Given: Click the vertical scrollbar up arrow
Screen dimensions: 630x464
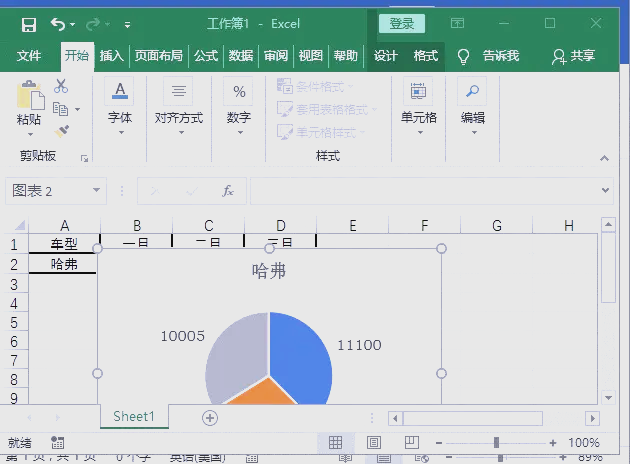Looking at the screenshot, I should pyautogui.click(x=608, y=224).
